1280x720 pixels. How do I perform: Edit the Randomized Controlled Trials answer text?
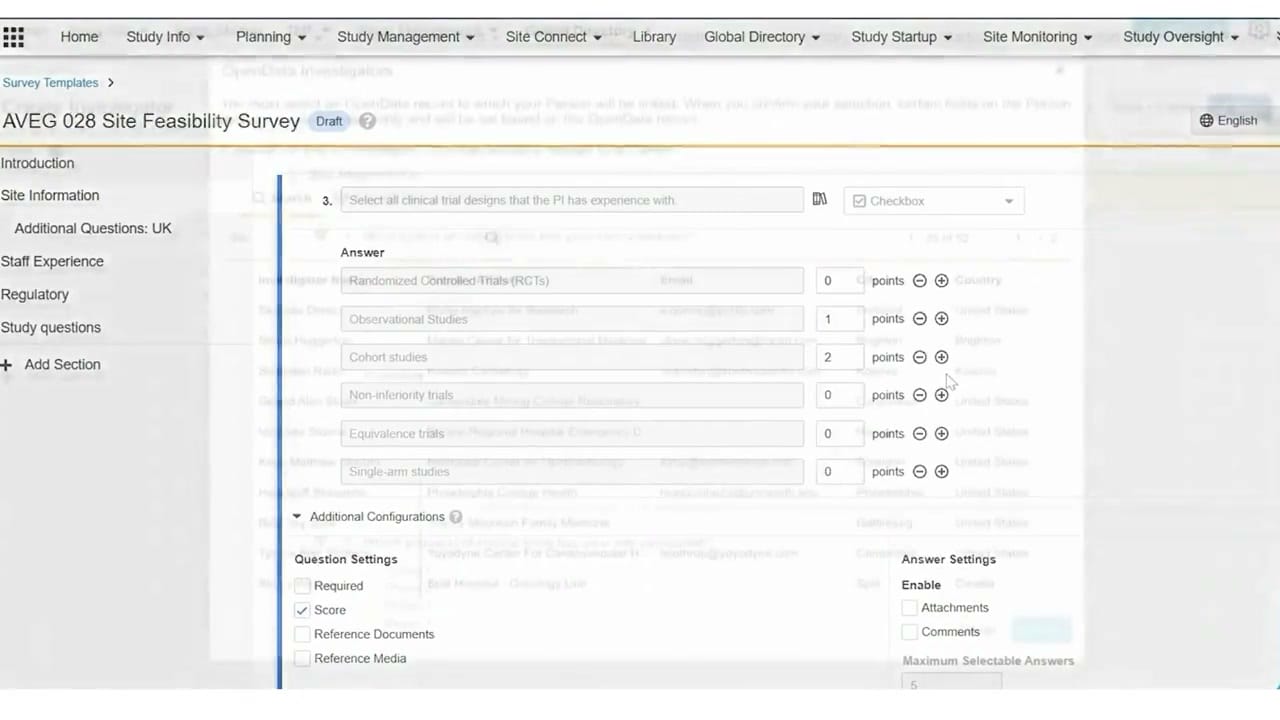[x=571, y=281]
